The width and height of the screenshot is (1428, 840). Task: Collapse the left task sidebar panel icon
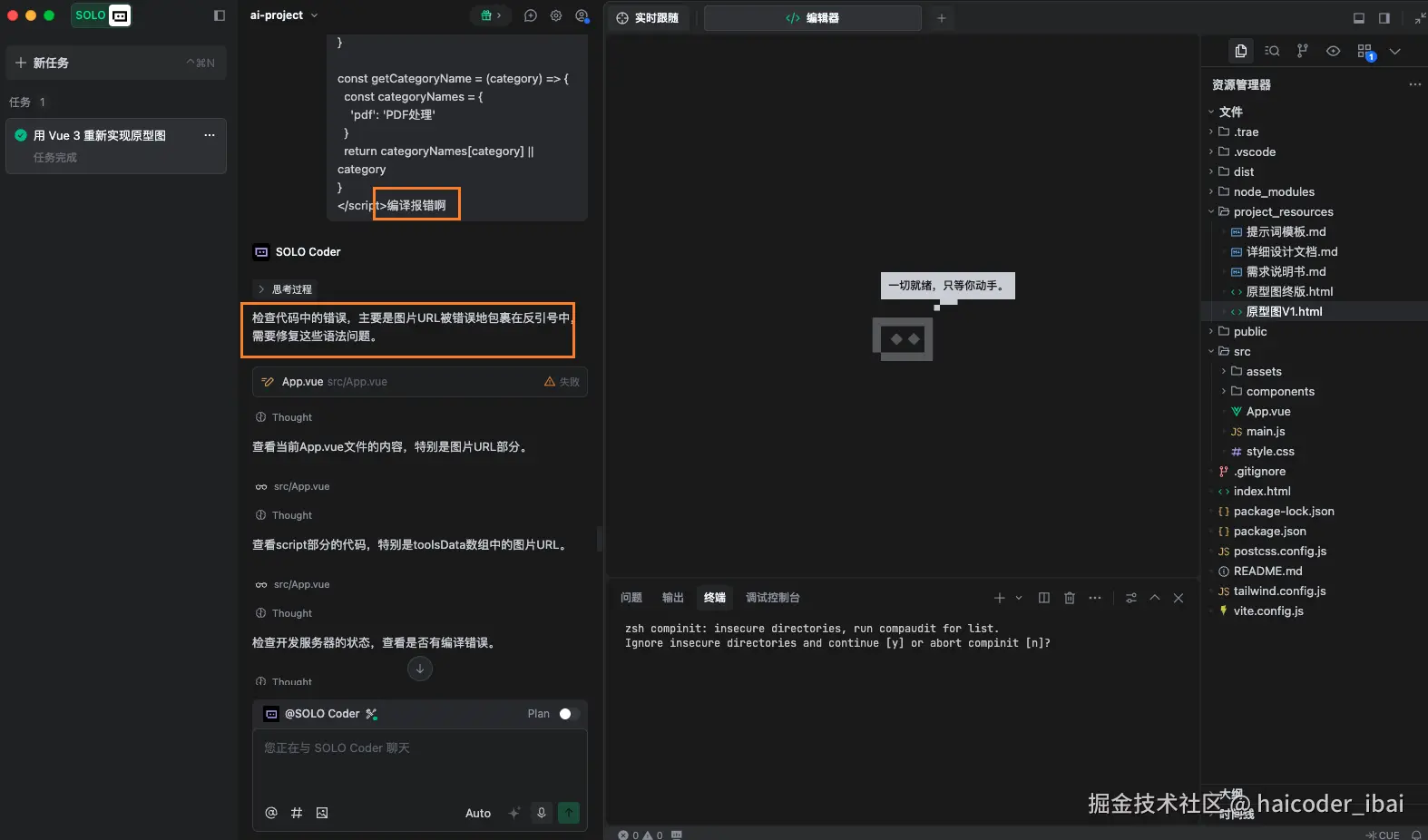coord(219,15)
